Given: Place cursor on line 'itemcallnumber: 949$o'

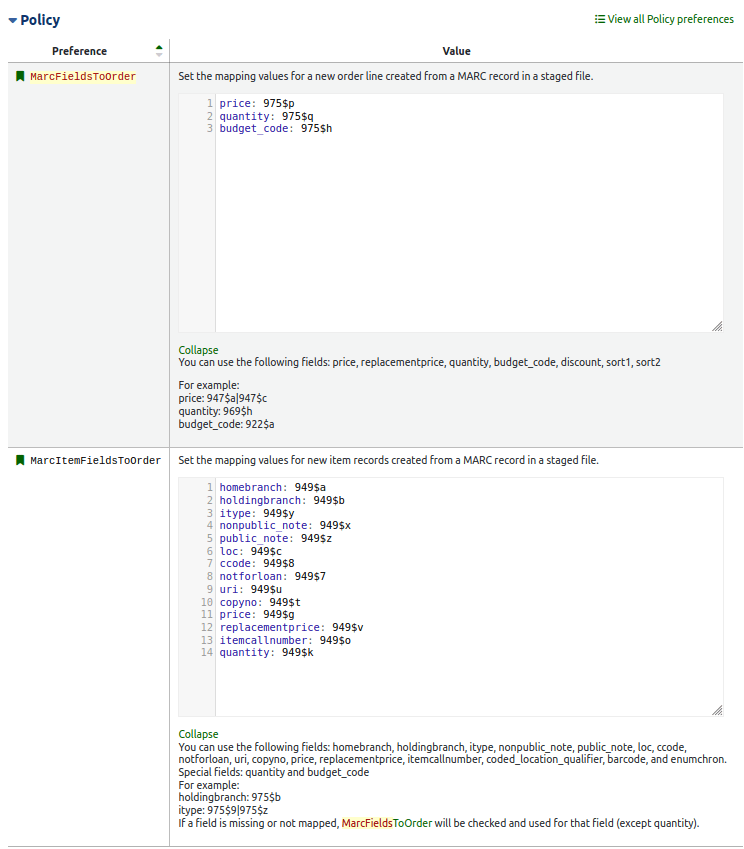Looking at the screenshot, I should [x=285, y=640].
